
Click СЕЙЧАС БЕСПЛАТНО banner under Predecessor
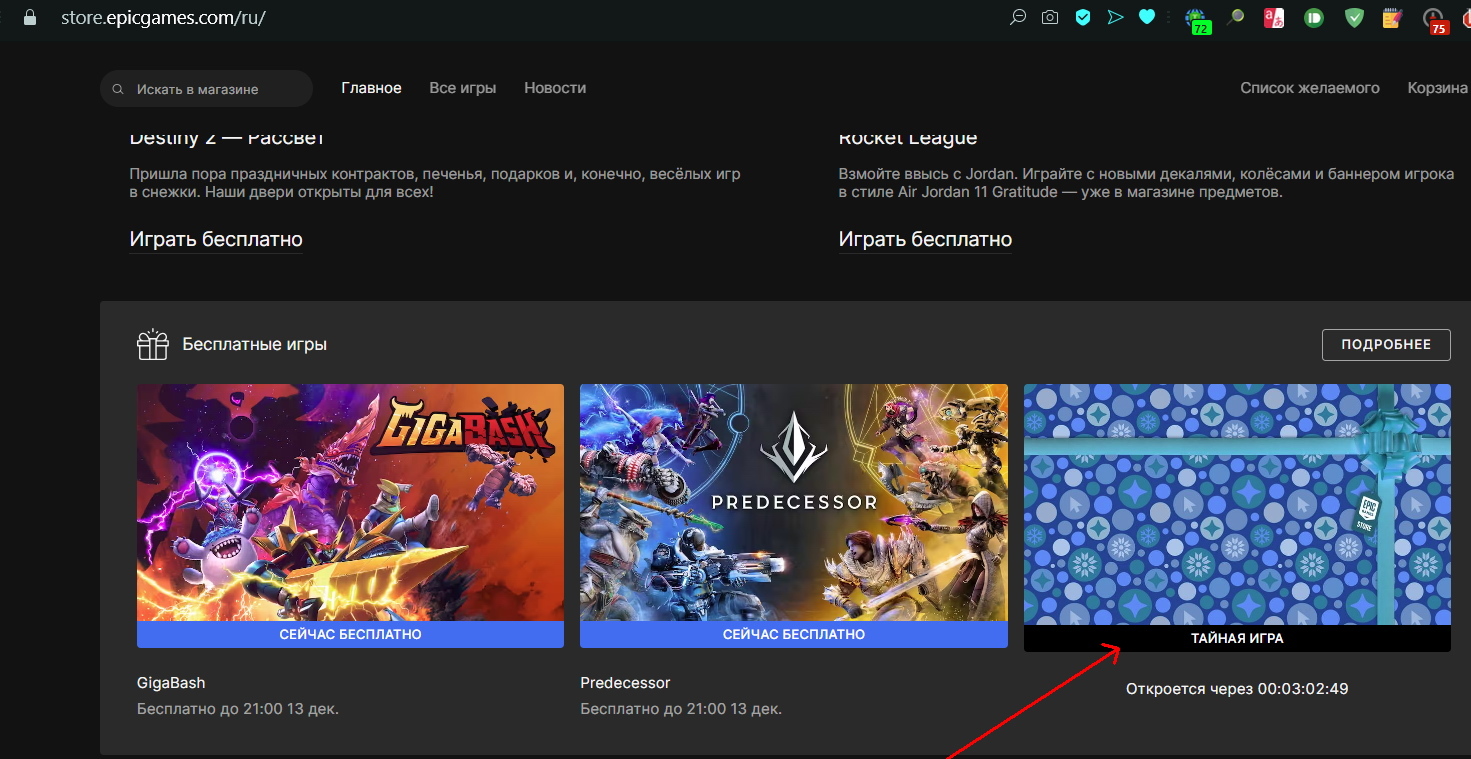point(794,634)
